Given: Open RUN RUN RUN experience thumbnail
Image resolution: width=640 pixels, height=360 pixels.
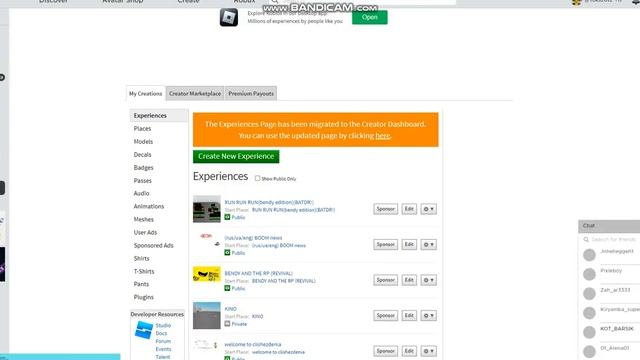Looking at the screenshot, I should 207,209.
